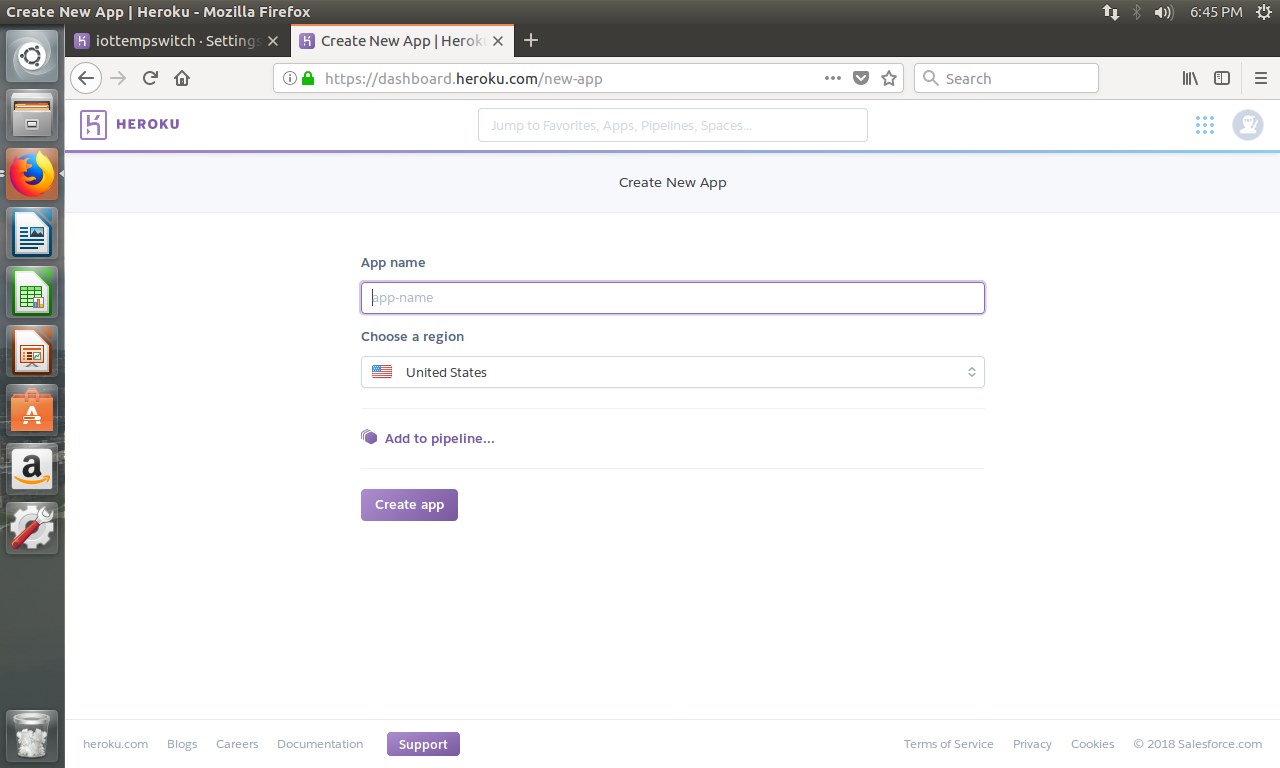Close the Create New App tab

tap(497, 41)
